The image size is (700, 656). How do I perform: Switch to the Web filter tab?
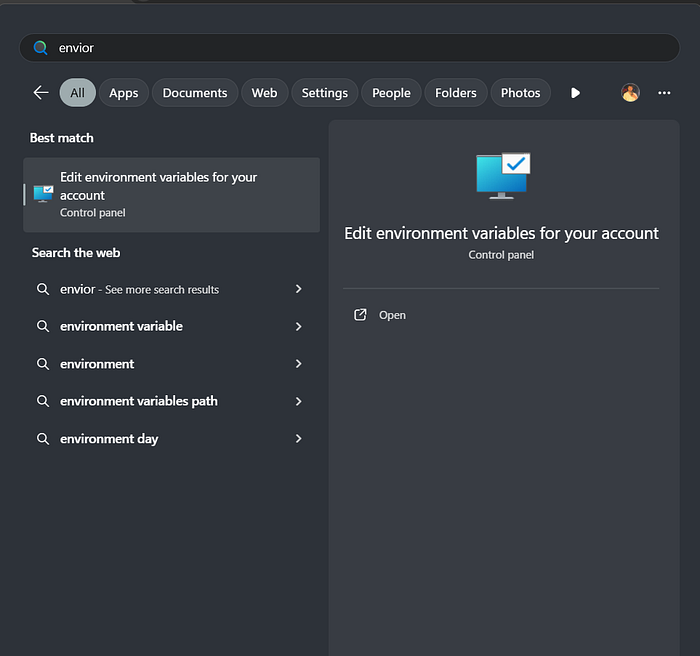point(264,93)
